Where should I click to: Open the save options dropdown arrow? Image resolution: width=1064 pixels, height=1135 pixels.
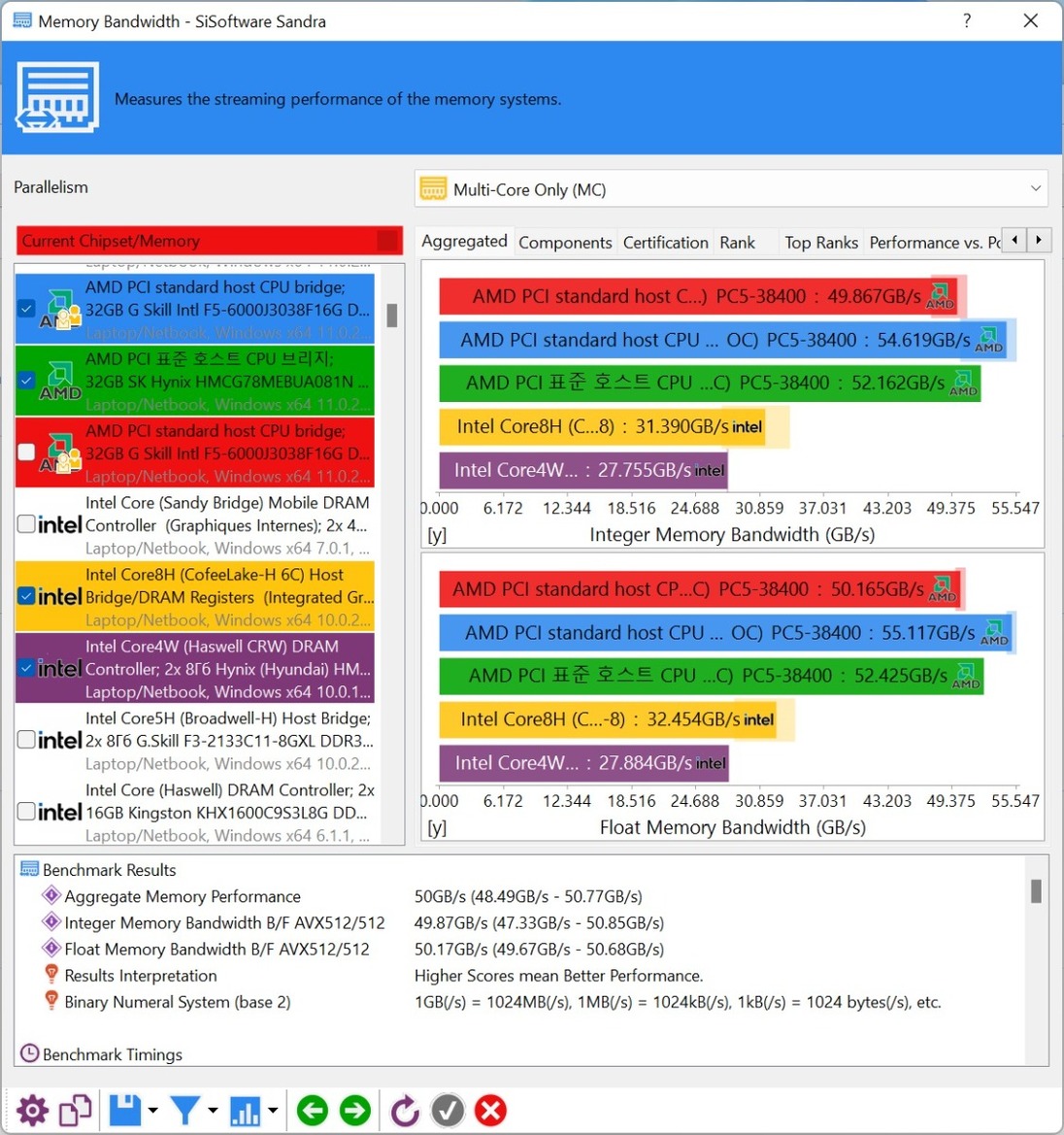pos(152,1111)
